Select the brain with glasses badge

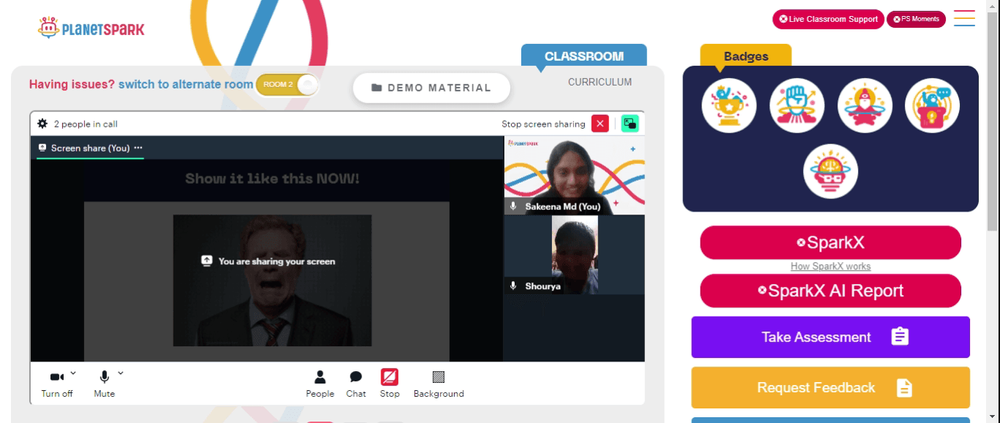click(830, 171)
